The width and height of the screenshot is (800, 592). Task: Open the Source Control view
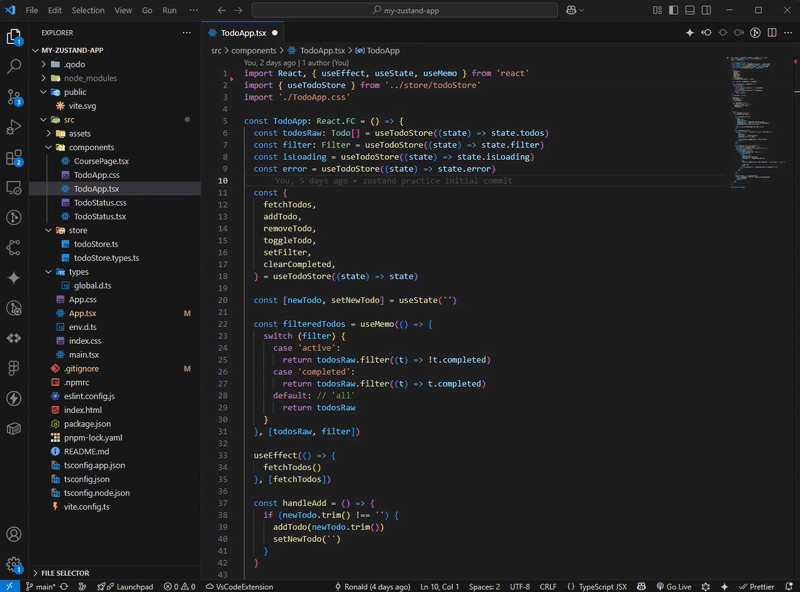(x=14, y=97)
